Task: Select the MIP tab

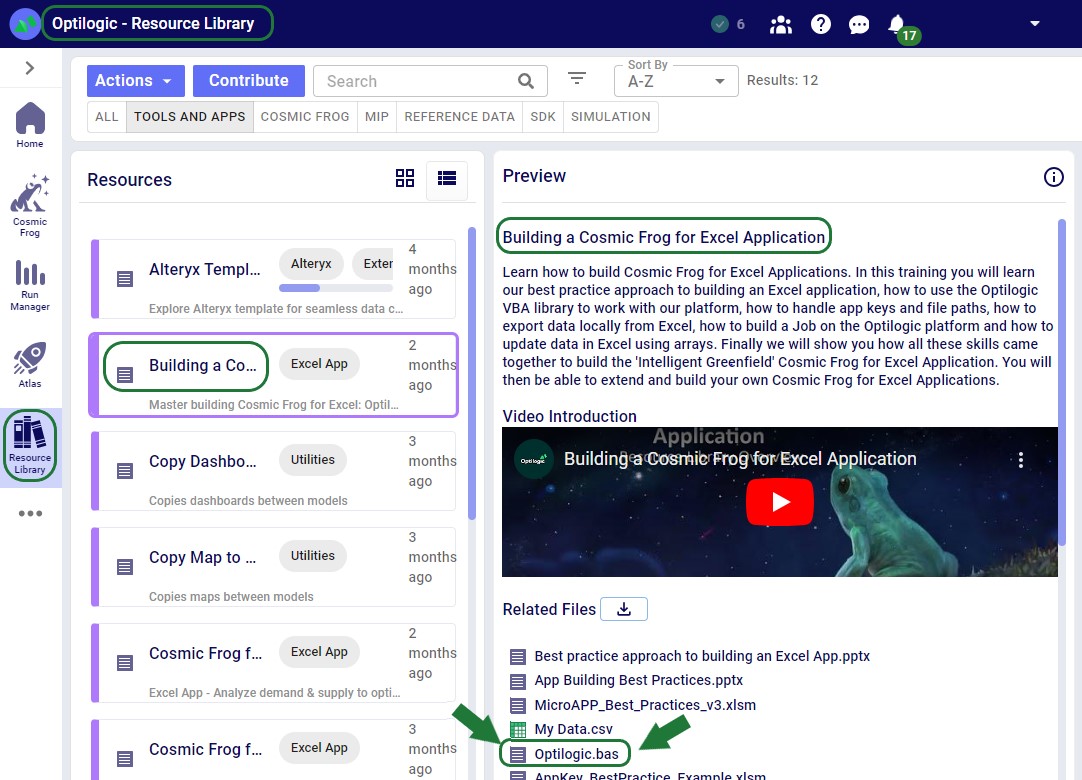Action: tap(377, 117)
